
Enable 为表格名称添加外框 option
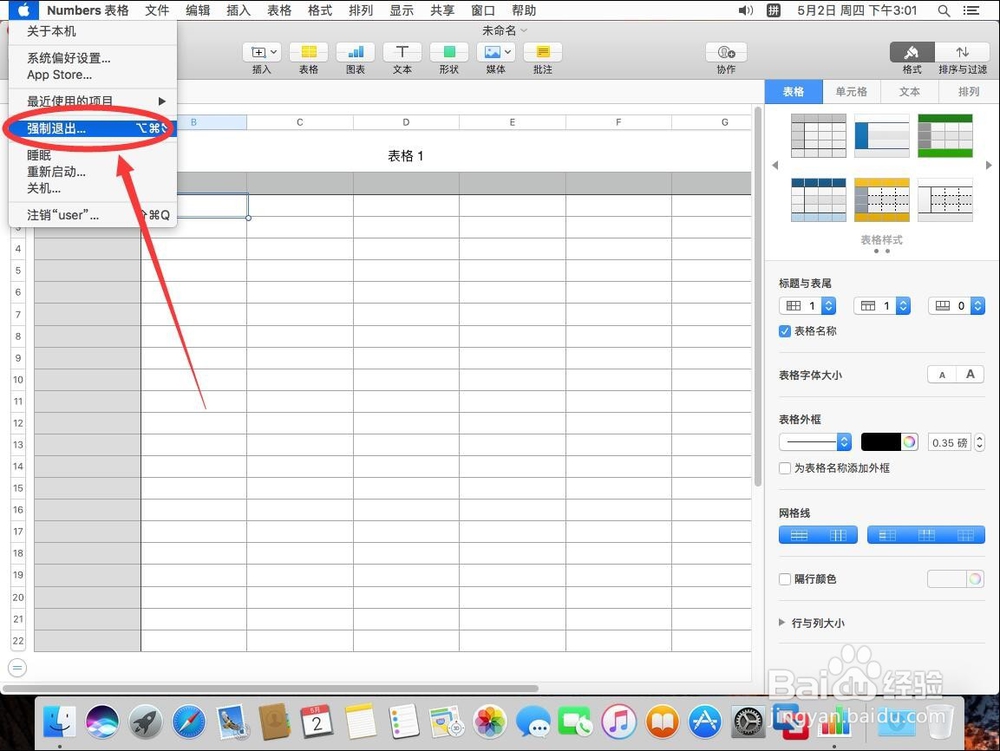click(786, 468)
